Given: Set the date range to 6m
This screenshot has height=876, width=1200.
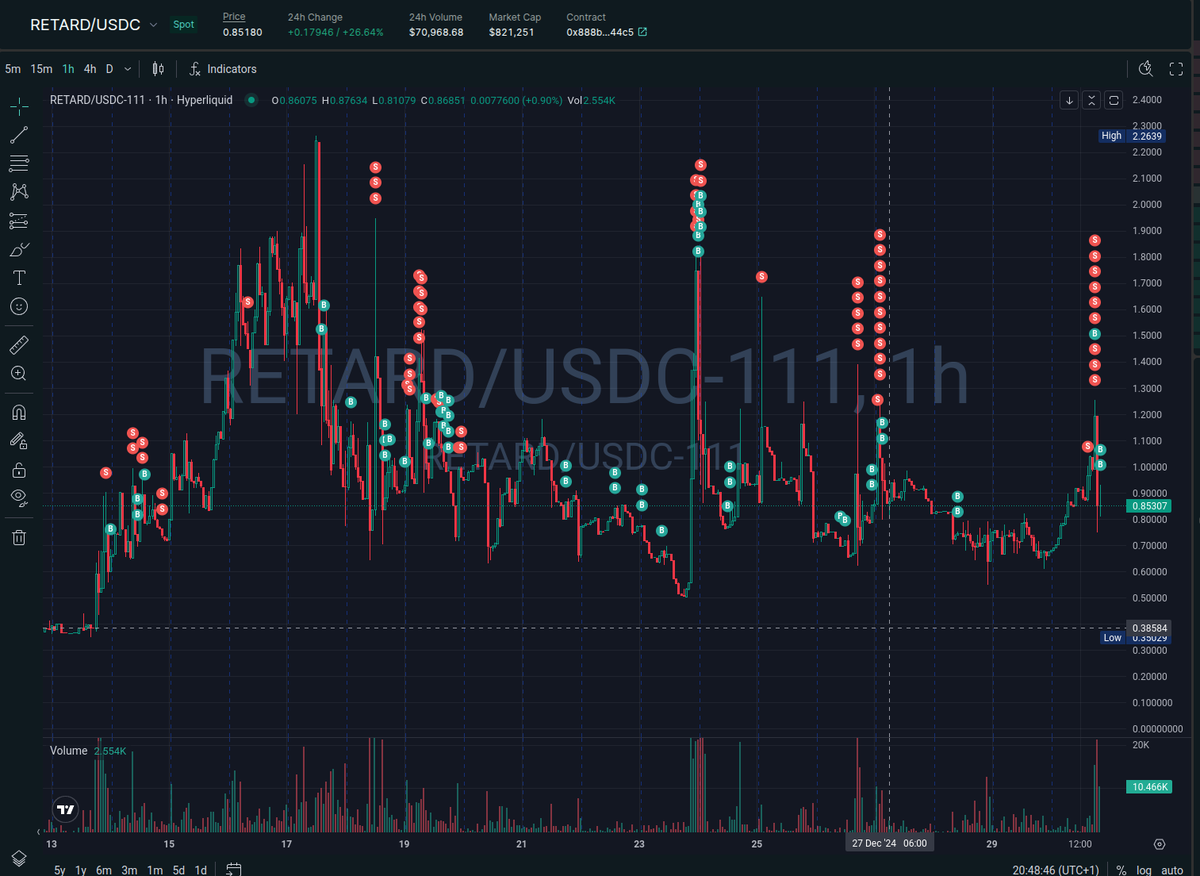Looking at the screenshot, I should coord(105,870).
